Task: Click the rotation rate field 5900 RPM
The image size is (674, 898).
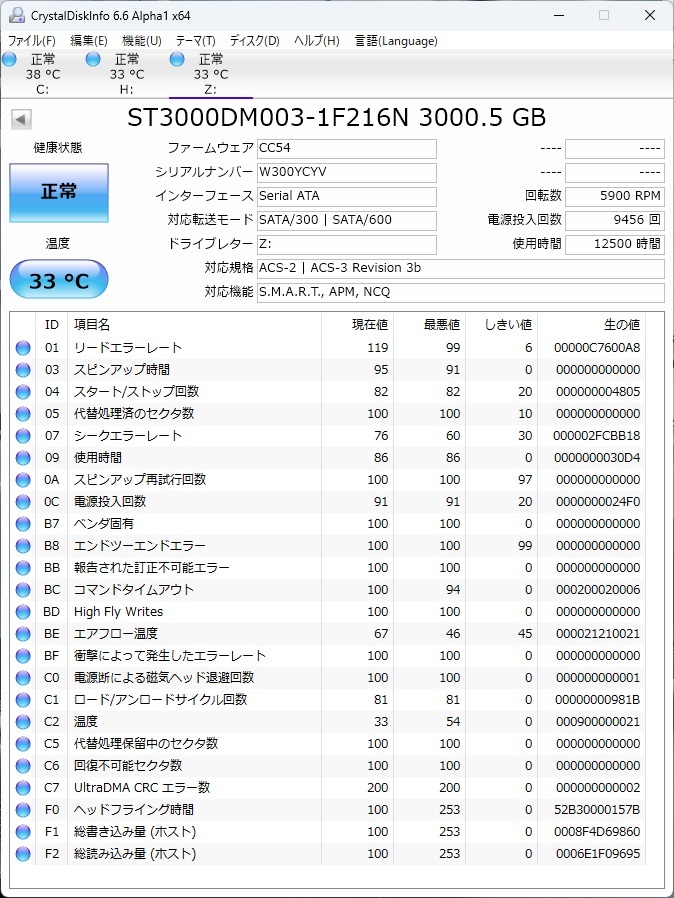Action: pos(614,196)
